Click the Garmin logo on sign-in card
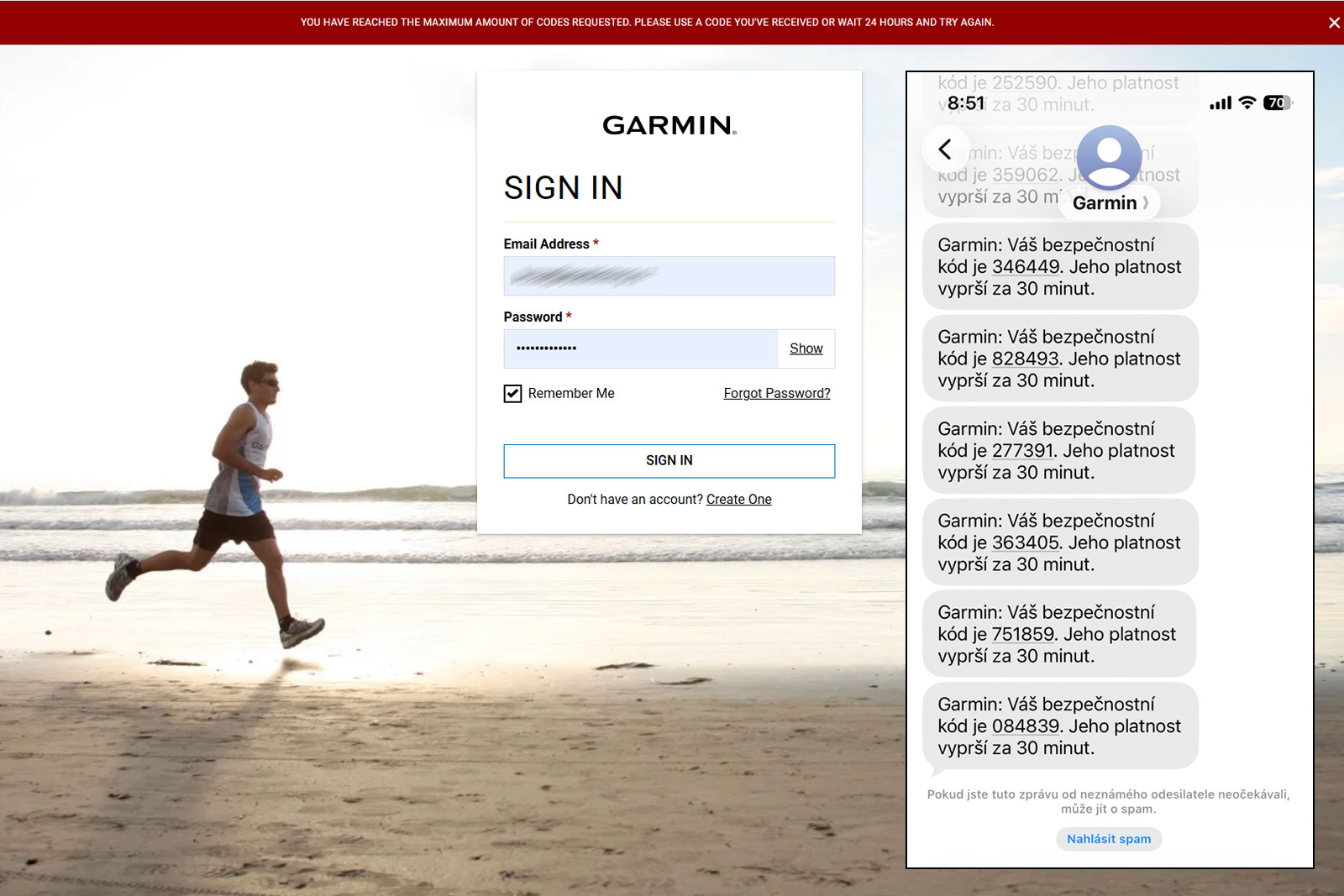The image size is (1344, 896). pyautogui.click(x=669, y=125)
